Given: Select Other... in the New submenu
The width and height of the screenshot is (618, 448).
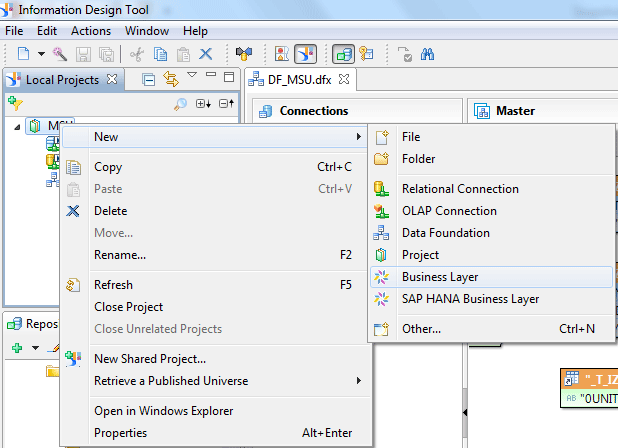Looking at the screenshot, I should pos(491,329).
